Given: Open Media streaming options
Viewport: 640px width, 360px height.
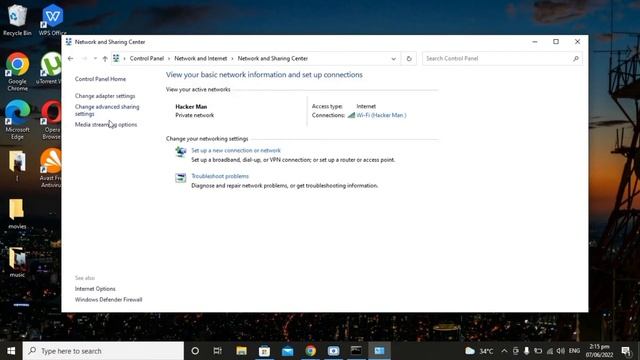Looking at the screenshot, I should pos(106,124).
